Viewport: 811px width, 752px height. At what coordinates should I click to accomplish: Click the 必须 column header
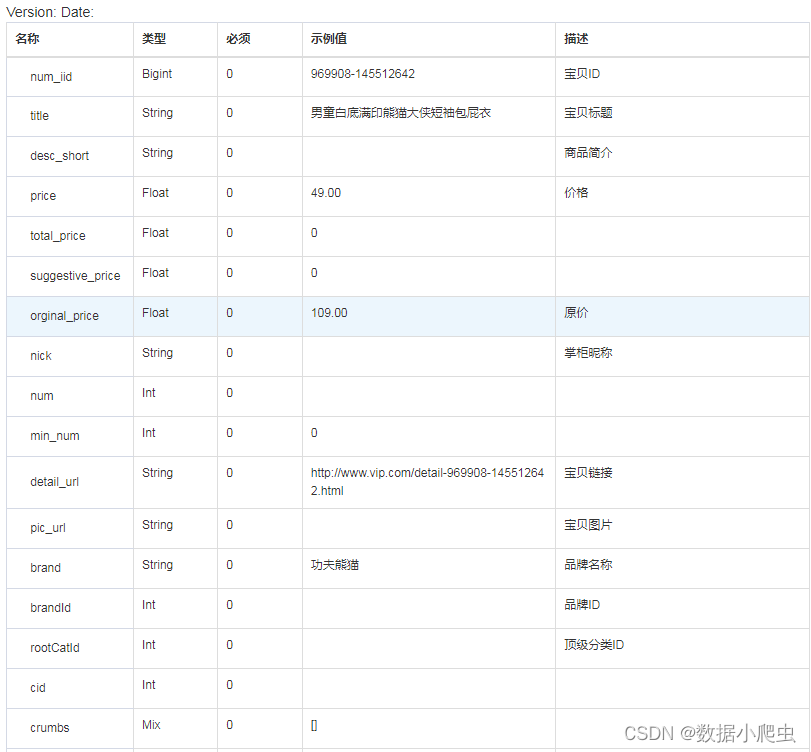tap(236, 39)
